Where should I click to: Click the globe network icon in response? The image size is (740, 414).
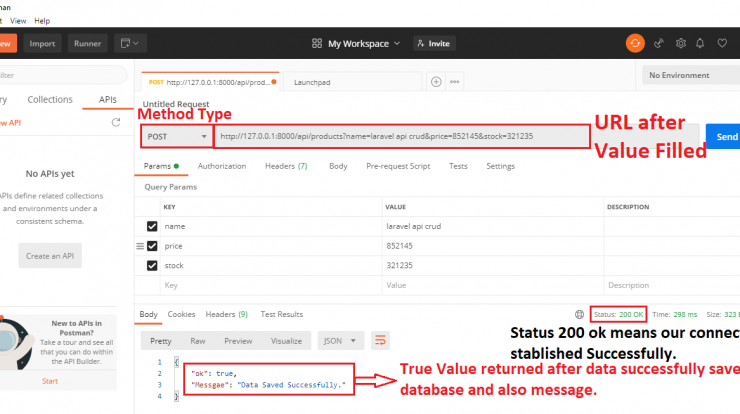(x=579, y=314)
